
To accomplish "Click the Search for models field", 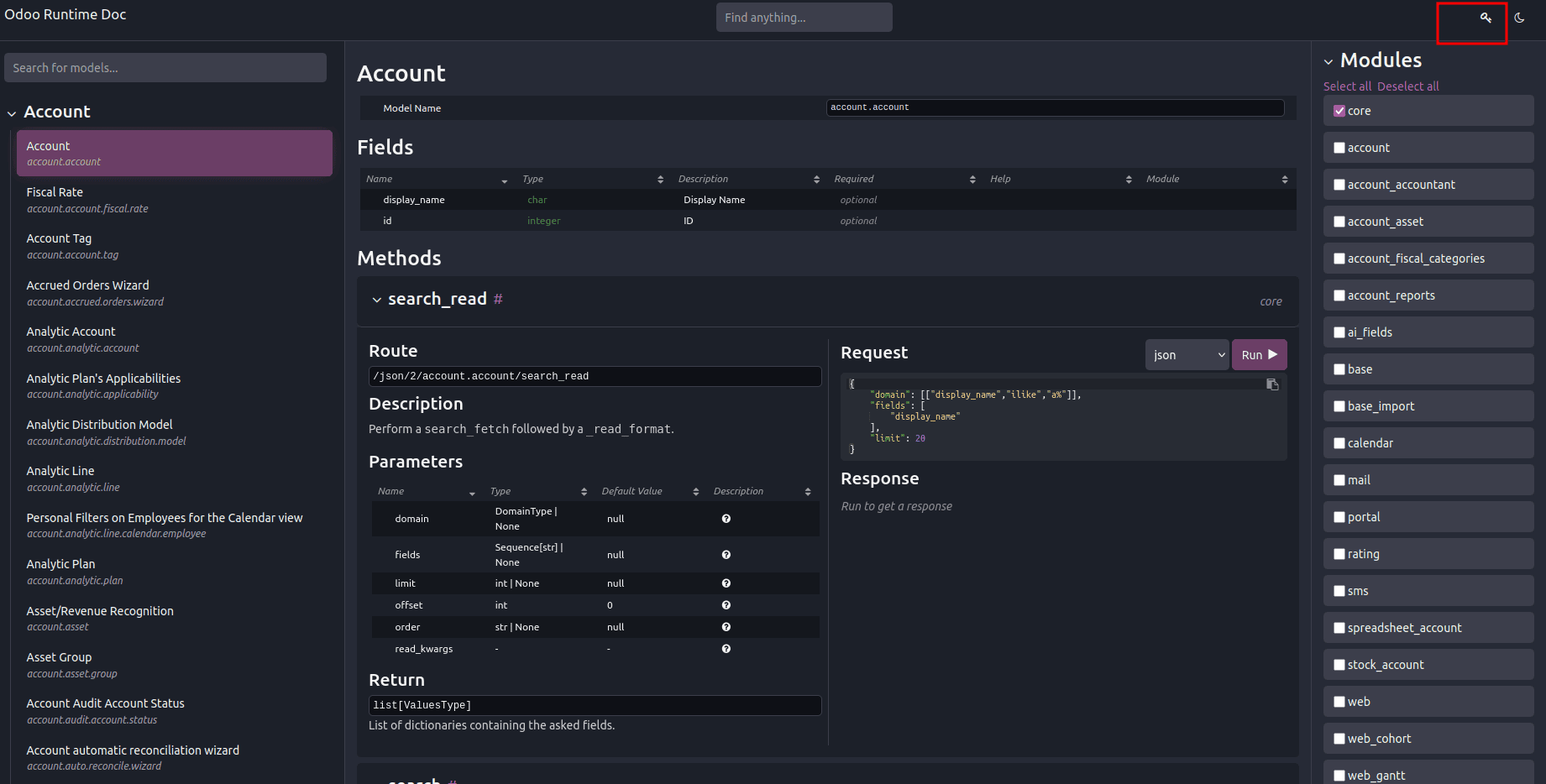I will click(165, 68).
